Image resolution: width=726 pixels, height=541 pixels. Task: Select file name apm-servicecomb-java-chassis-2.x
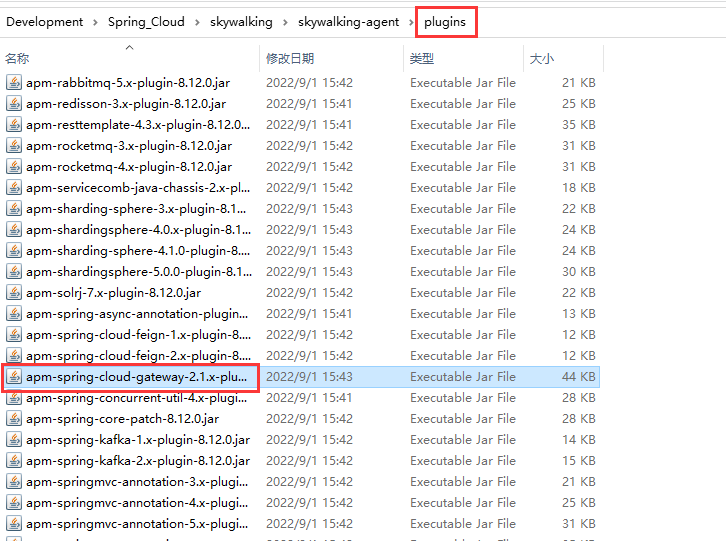pyautogui.click(x=138, y=188)
